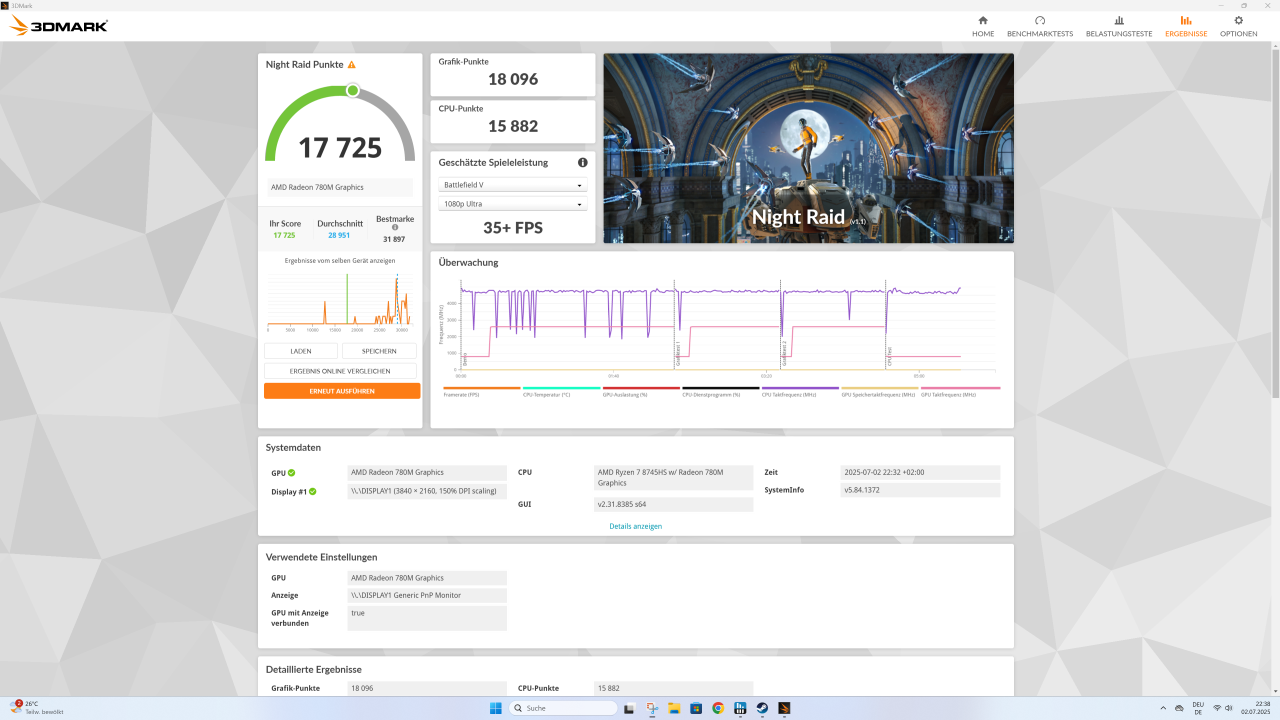1280x720 pixels.
Task: Click the 'true' value for GPU mit Anzeige
Action: point(427,618)
